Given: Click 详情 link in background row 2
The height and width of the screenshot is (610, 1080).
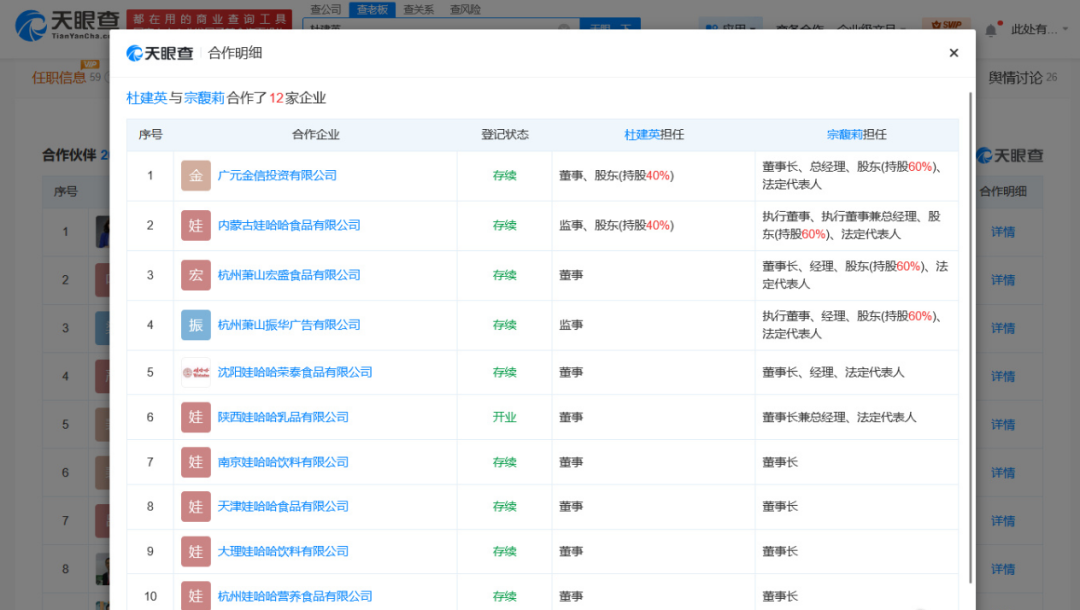Looking at the screenshot, I should [1003, 280].
